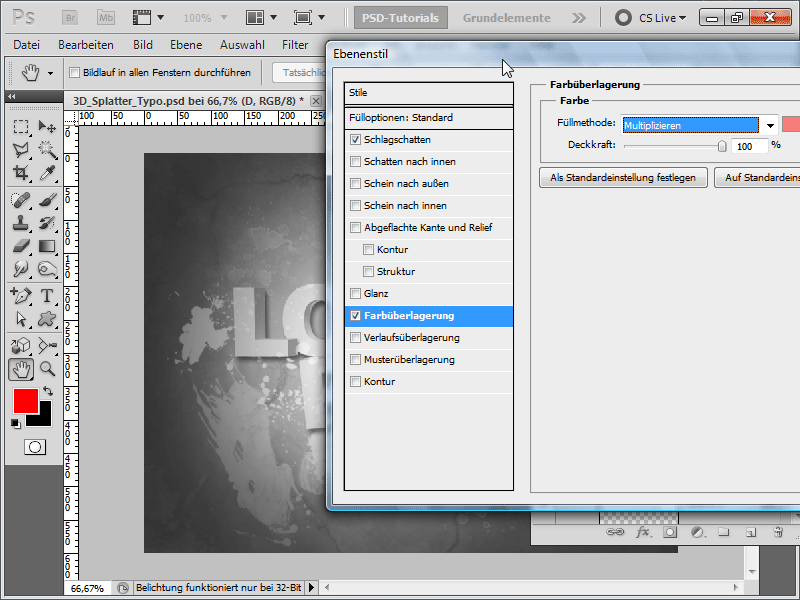This screenshot has width=800, height=600.
Task: Select the Type tool
Action: tap(47, 296)
